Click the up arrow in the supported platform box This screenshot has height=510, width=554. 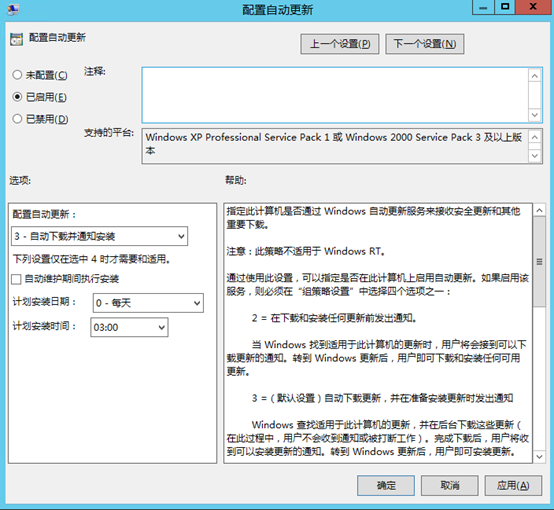point(535,137)
